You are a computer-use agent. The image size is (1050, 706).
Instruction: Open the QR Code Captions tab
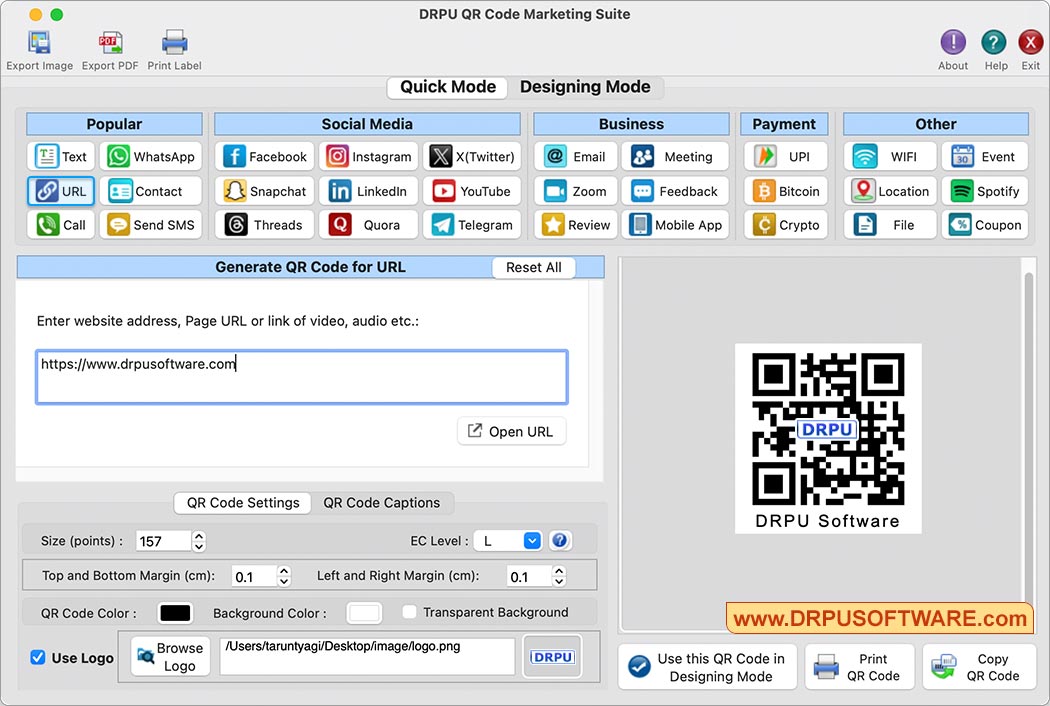point(381,503)
